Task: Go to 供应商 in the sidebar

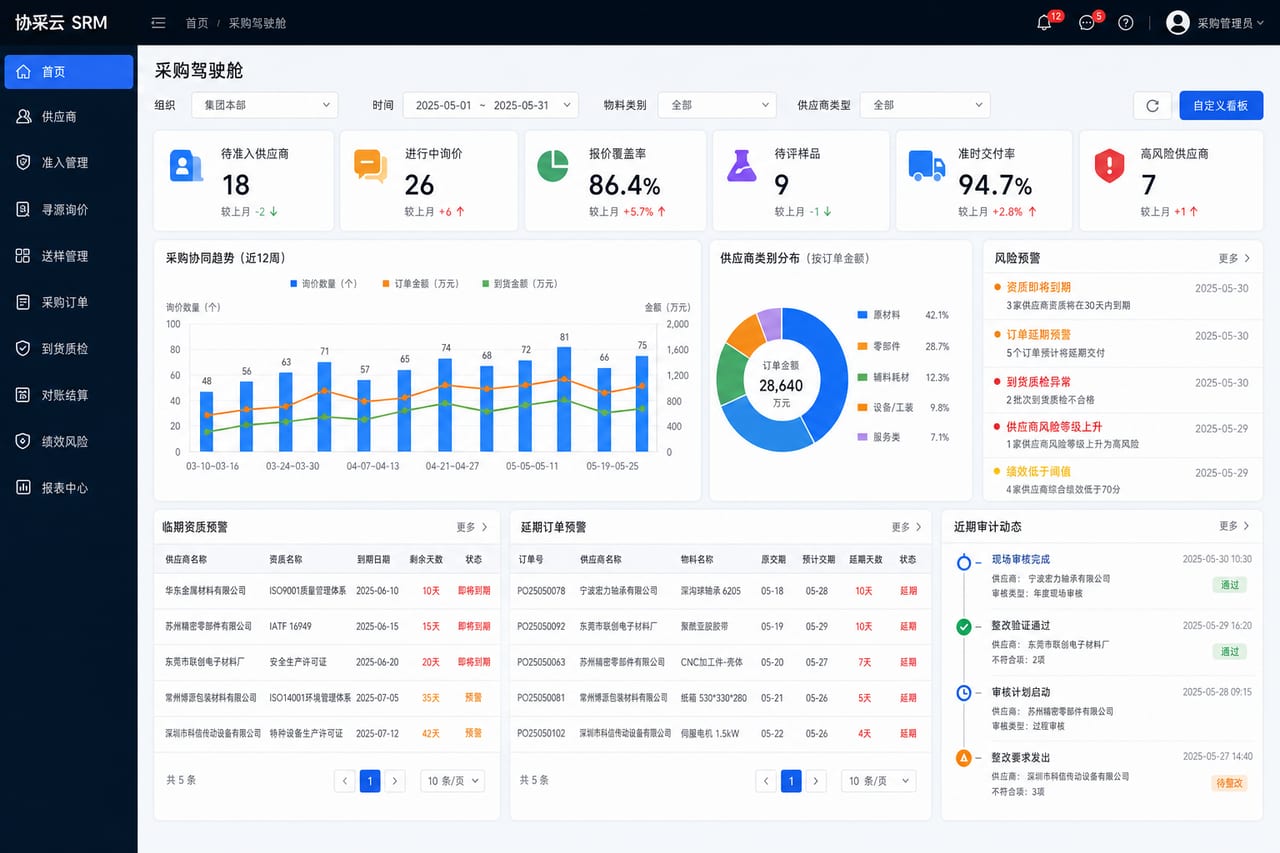Action: tap(69, 117)
